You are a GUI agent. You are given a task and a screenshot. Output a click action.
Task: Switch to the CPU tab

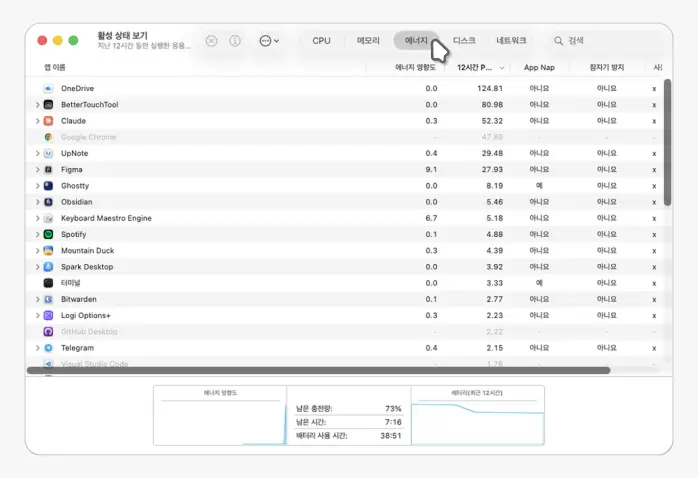[x=321, y=41]
